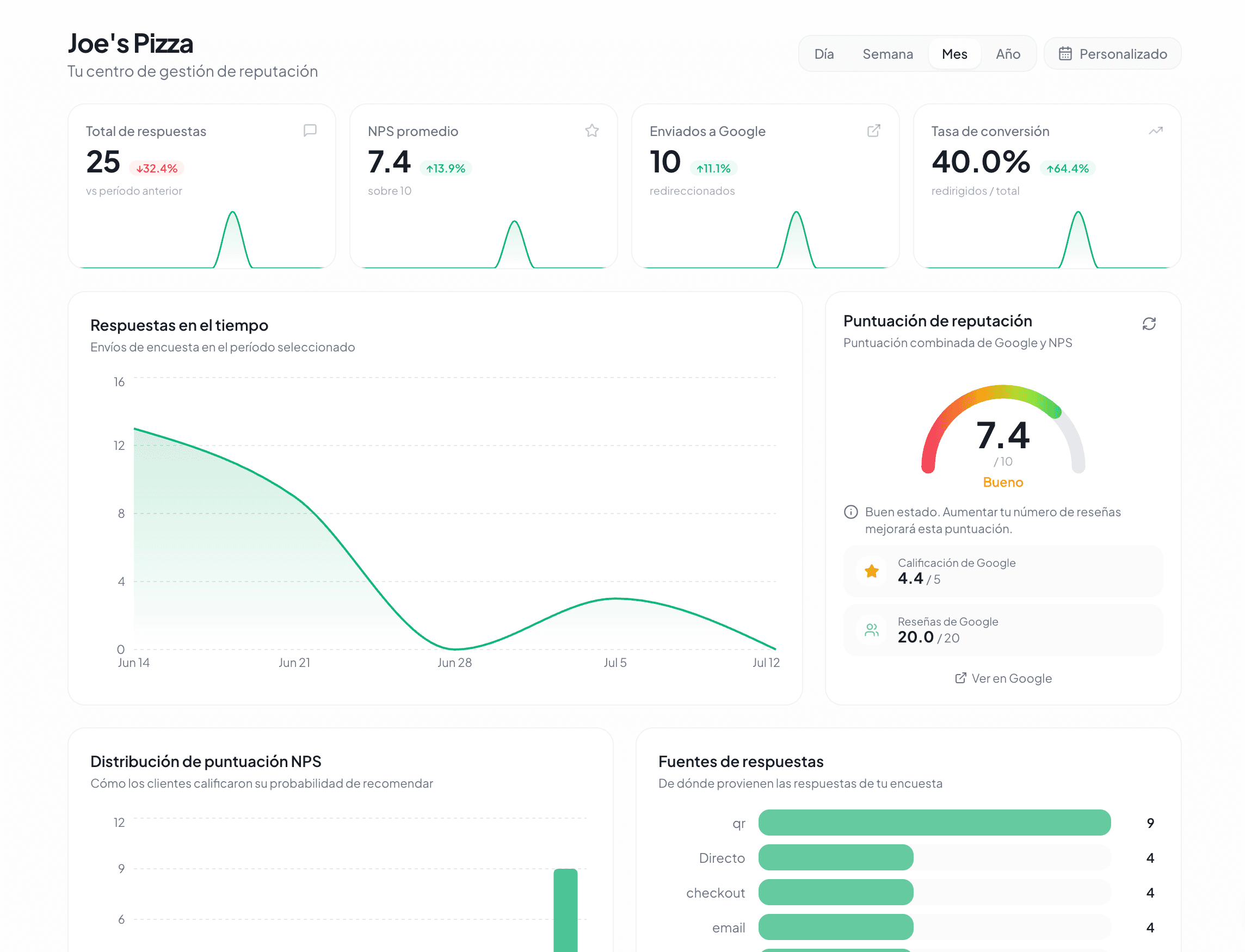Viewport: 1245px width, 952px height.
Task: Click the Distribución de puntuación NPS heading
Action: click(x=206, y=762)
